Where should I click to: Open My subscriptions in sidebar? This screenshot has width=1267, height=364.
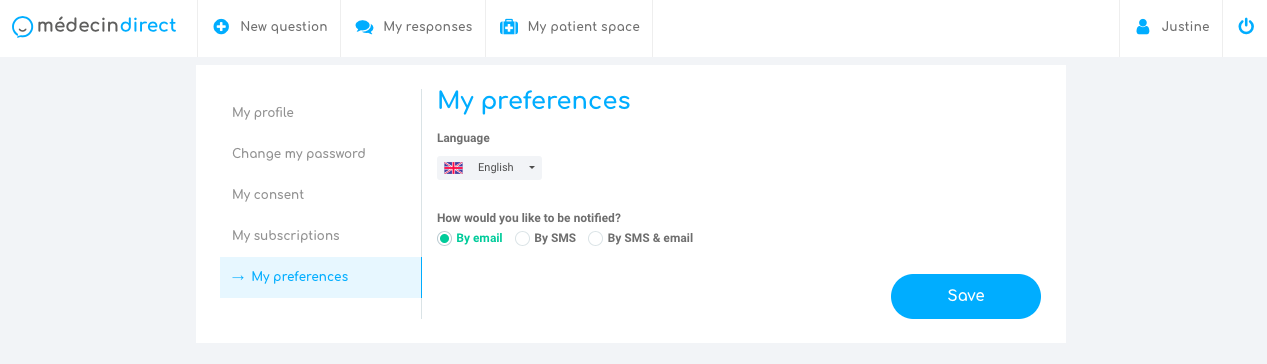click(x=286, y=236)
